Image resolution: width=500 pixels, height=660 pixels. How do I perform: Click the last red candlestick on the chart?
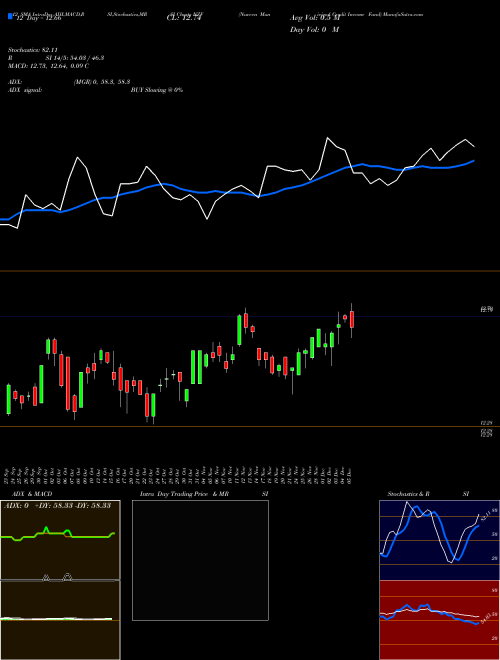pos(352,319)
